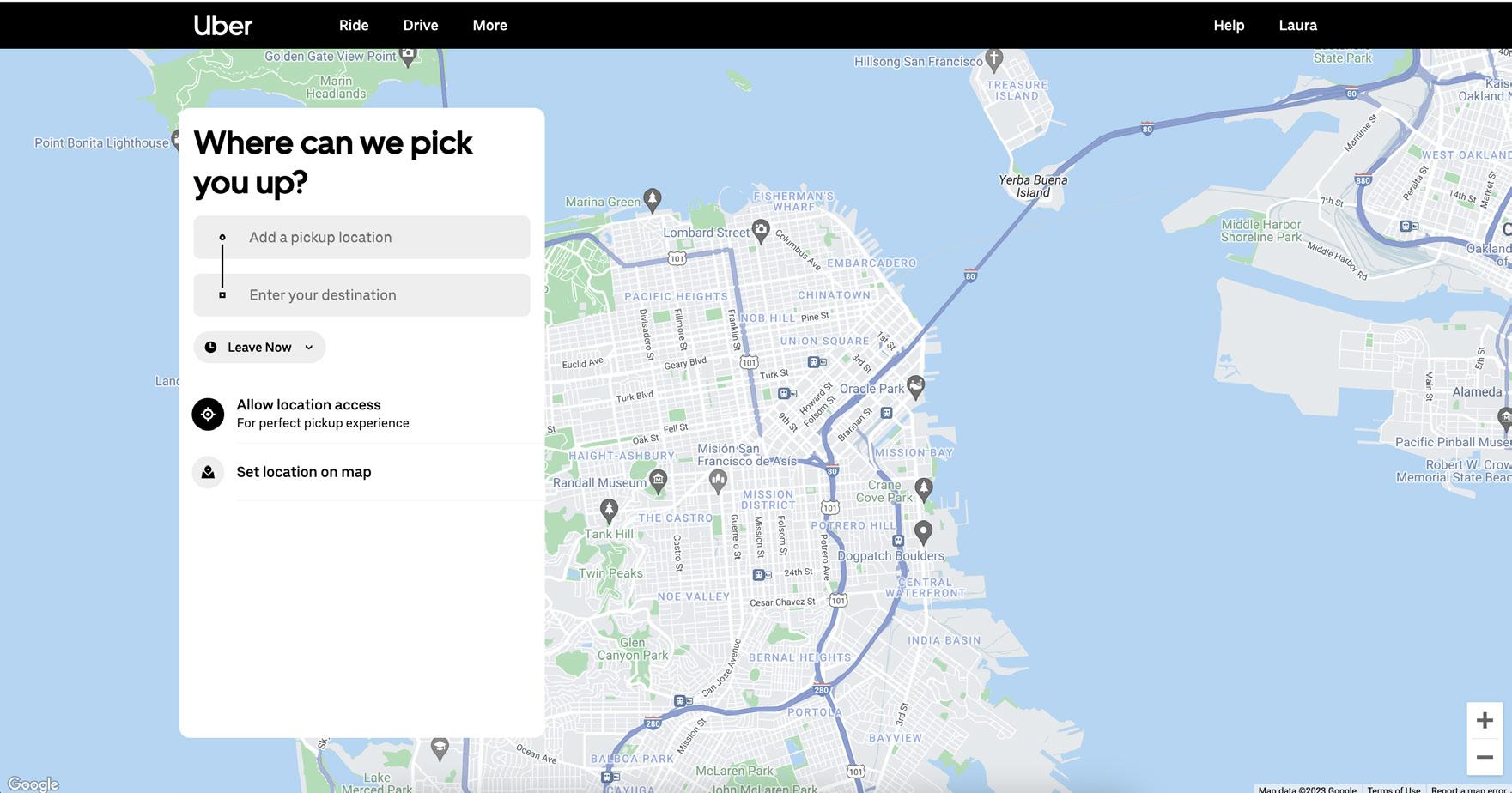Click the Twin Peaks map label
The image size is (1512, 793).
pyautogui.click(x=610, y=573)
